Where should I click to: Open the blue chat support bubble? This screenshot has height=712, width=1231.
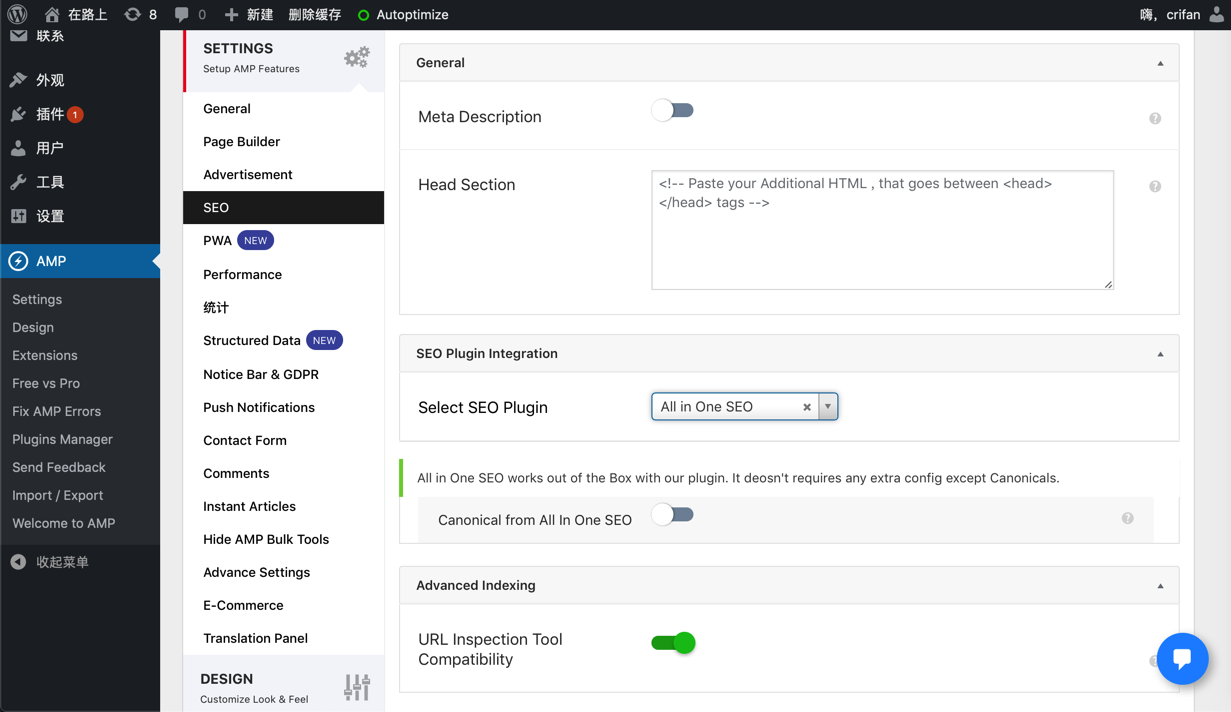coord(1182,658)
